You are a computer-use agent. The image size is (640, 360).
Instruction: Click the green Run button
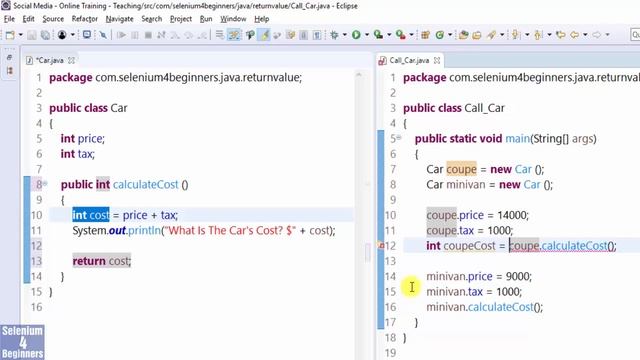[x=356, y=35]
